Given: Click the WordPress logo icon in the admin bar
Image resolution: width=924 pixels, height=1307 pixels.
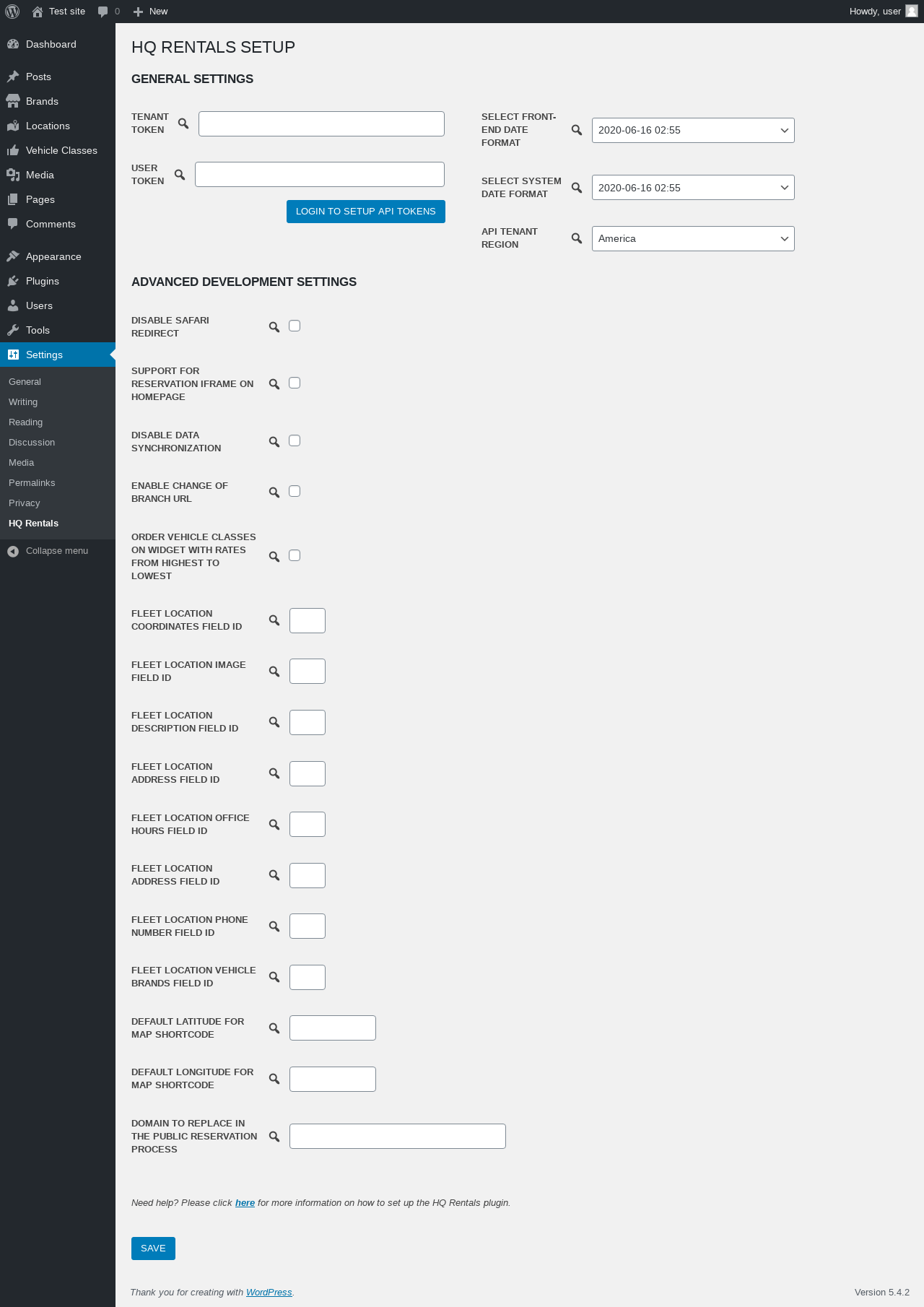Looking at the screenshot, I should coord(12,12).
